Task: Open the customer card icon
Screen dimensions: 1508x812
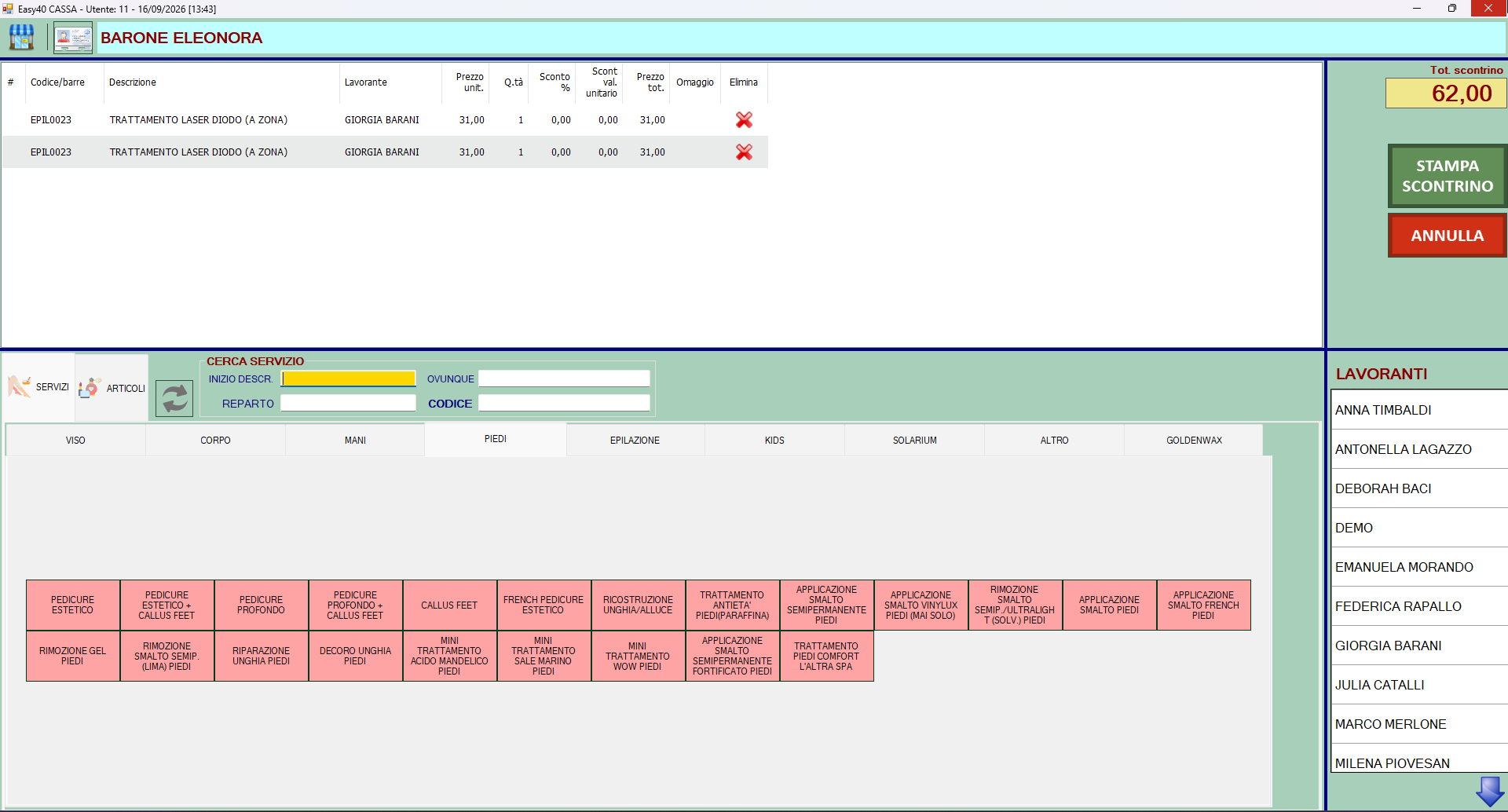Action: pyautogui.click(x=73, y=37)
